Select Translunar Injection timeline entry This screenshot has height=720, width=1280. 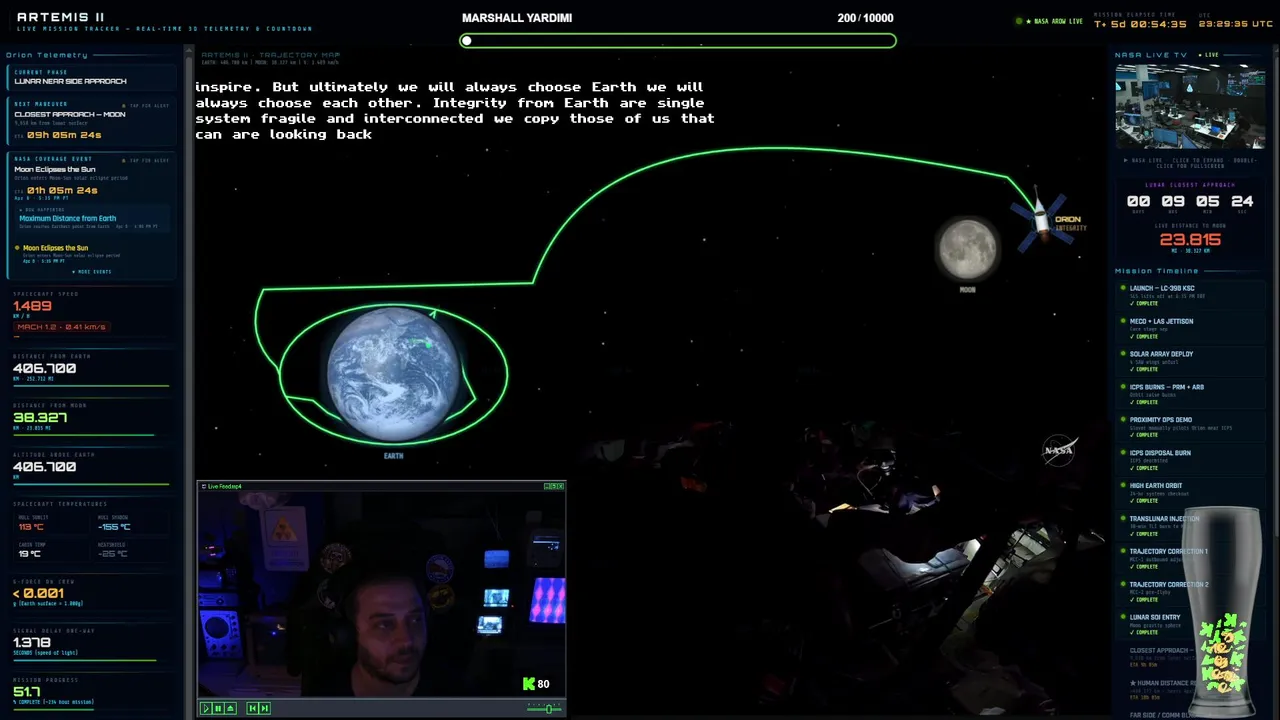[1190, 525]
